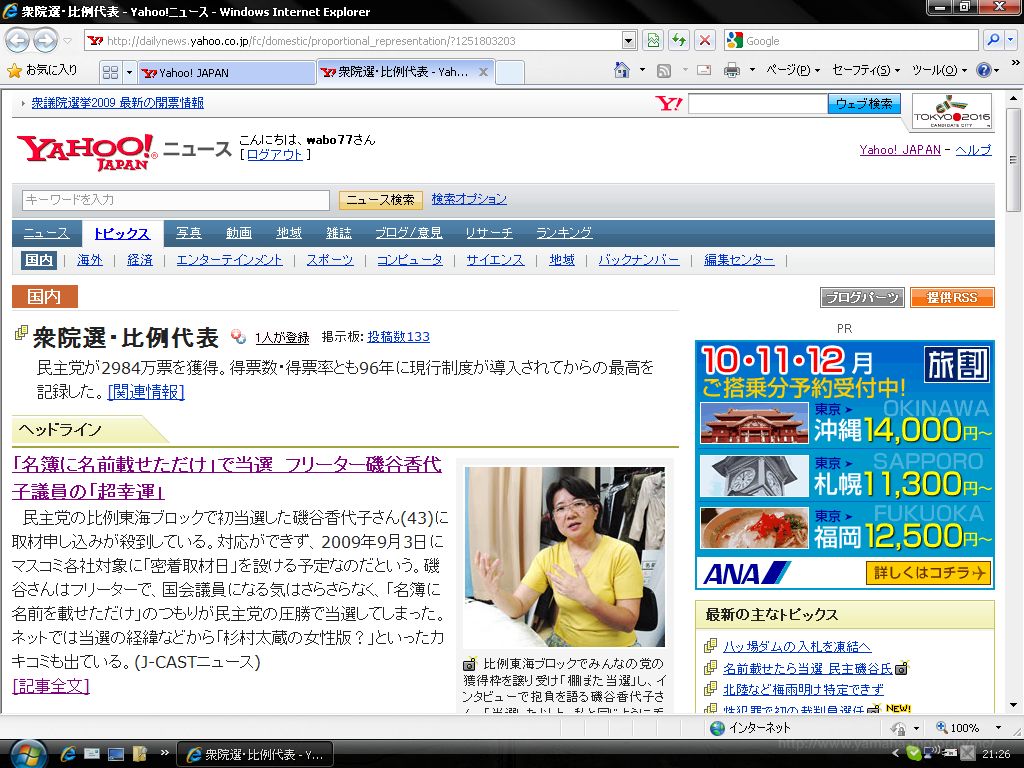
Task: Click the Print printer icon
Action: coord(732,70)
